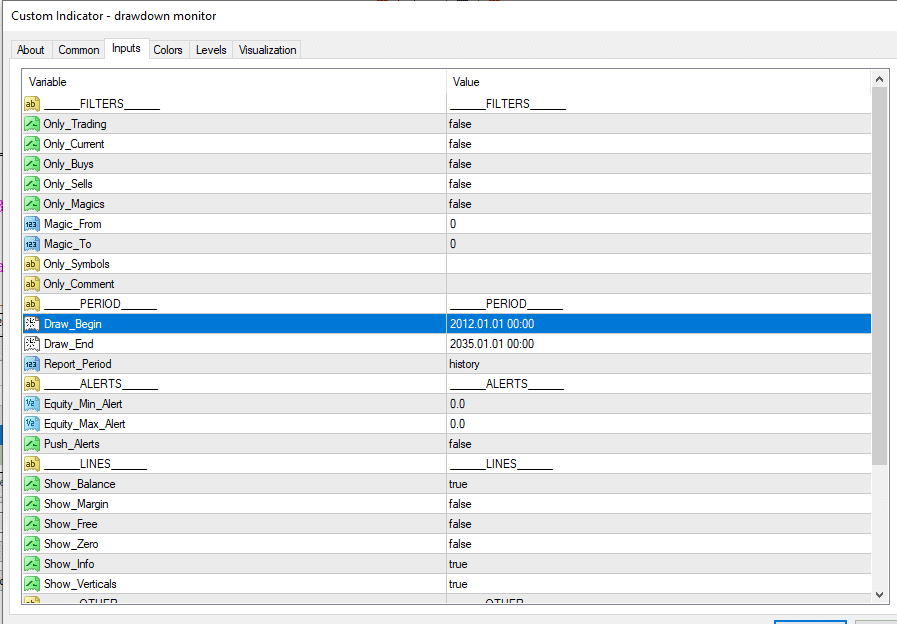Click the bool icon beside Only_Current
Screen dimensions: 897x624
click(x=32, y=144)
